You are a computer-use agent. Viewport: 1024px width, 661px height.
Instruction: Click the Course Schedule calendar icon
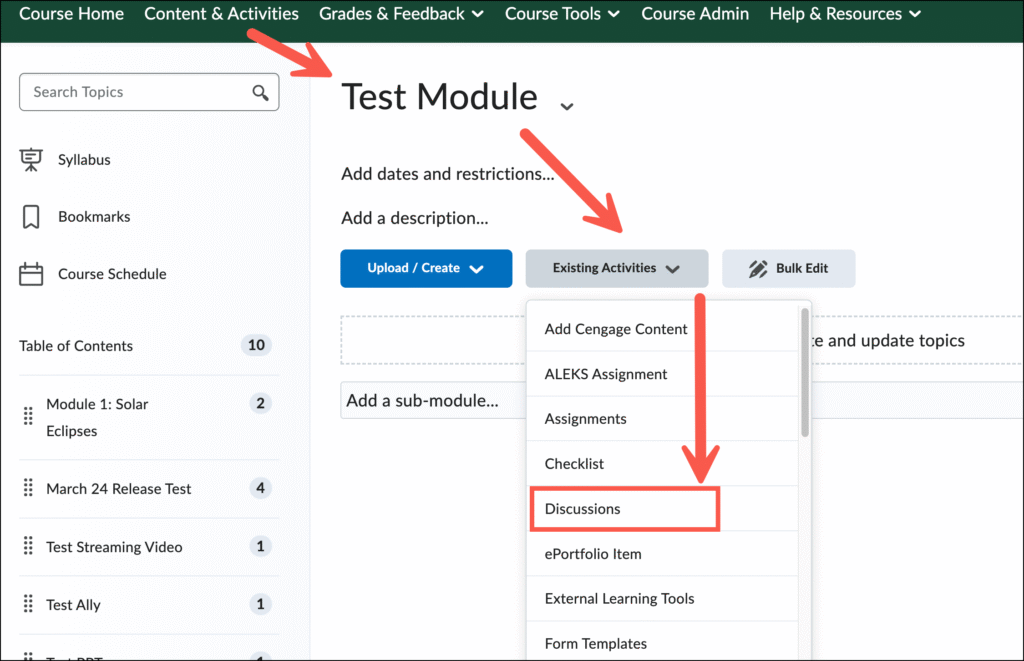pyautogui.click(x=31, y=274)
